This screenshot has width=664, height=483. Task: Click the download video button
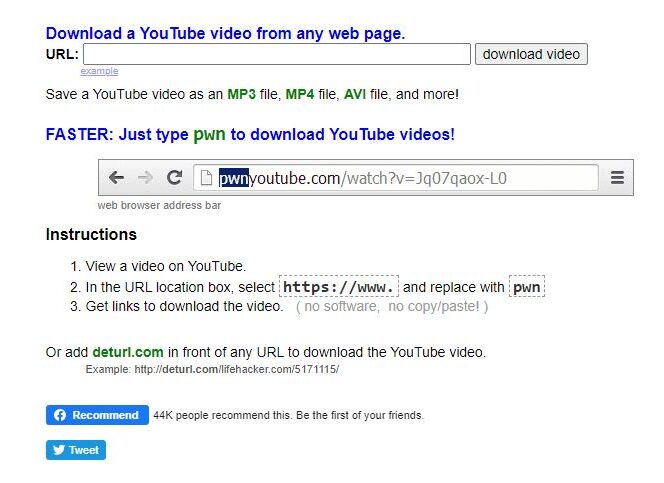click(531, 54)
